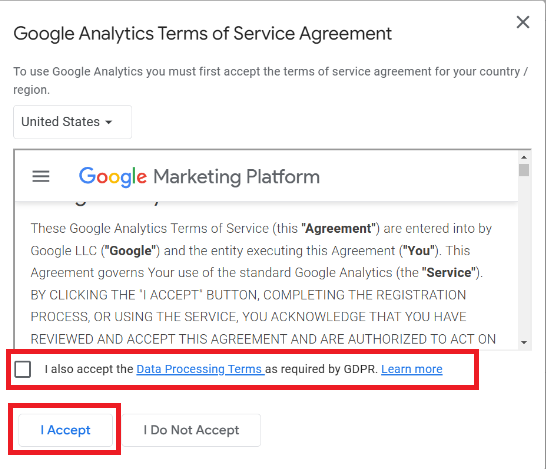The height and width of the screenshot is (469, 546).
Task: Click the scrollbar thumb in the terms frame
Action: click(524, 170)
